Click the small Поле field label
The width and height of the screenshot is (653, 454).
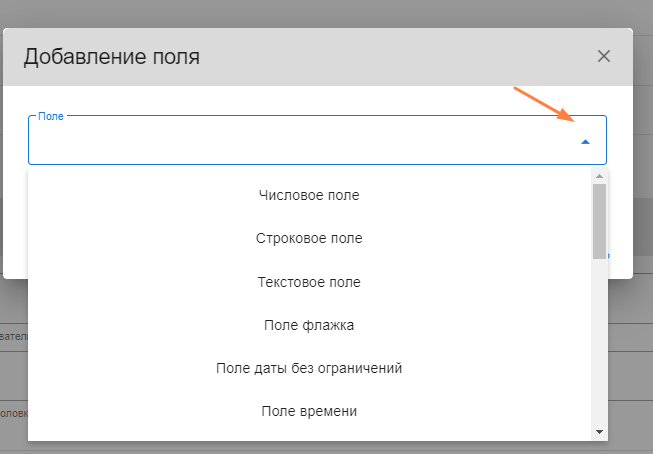[x=51, y=117]
